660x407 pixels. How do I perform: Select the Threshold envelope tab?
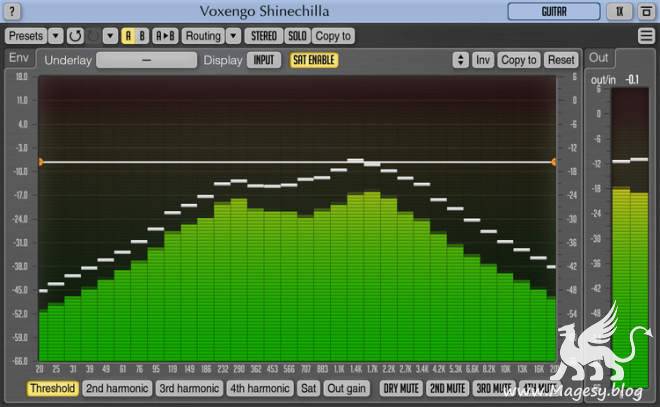[53, 388]
